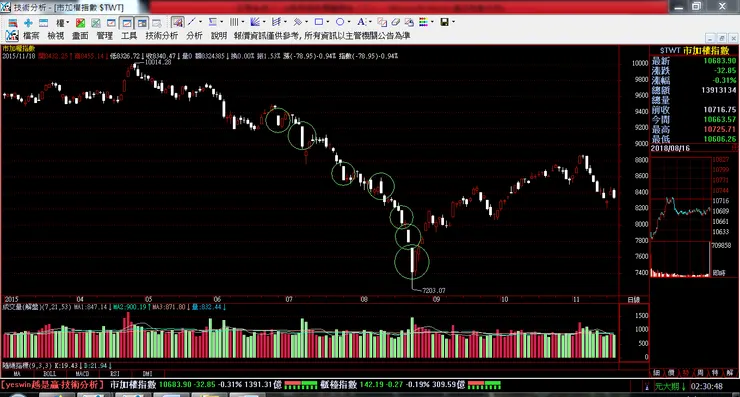
Task: Click the 細 button in quote panel
Action: pyautogui.click(x=656, y=372)
